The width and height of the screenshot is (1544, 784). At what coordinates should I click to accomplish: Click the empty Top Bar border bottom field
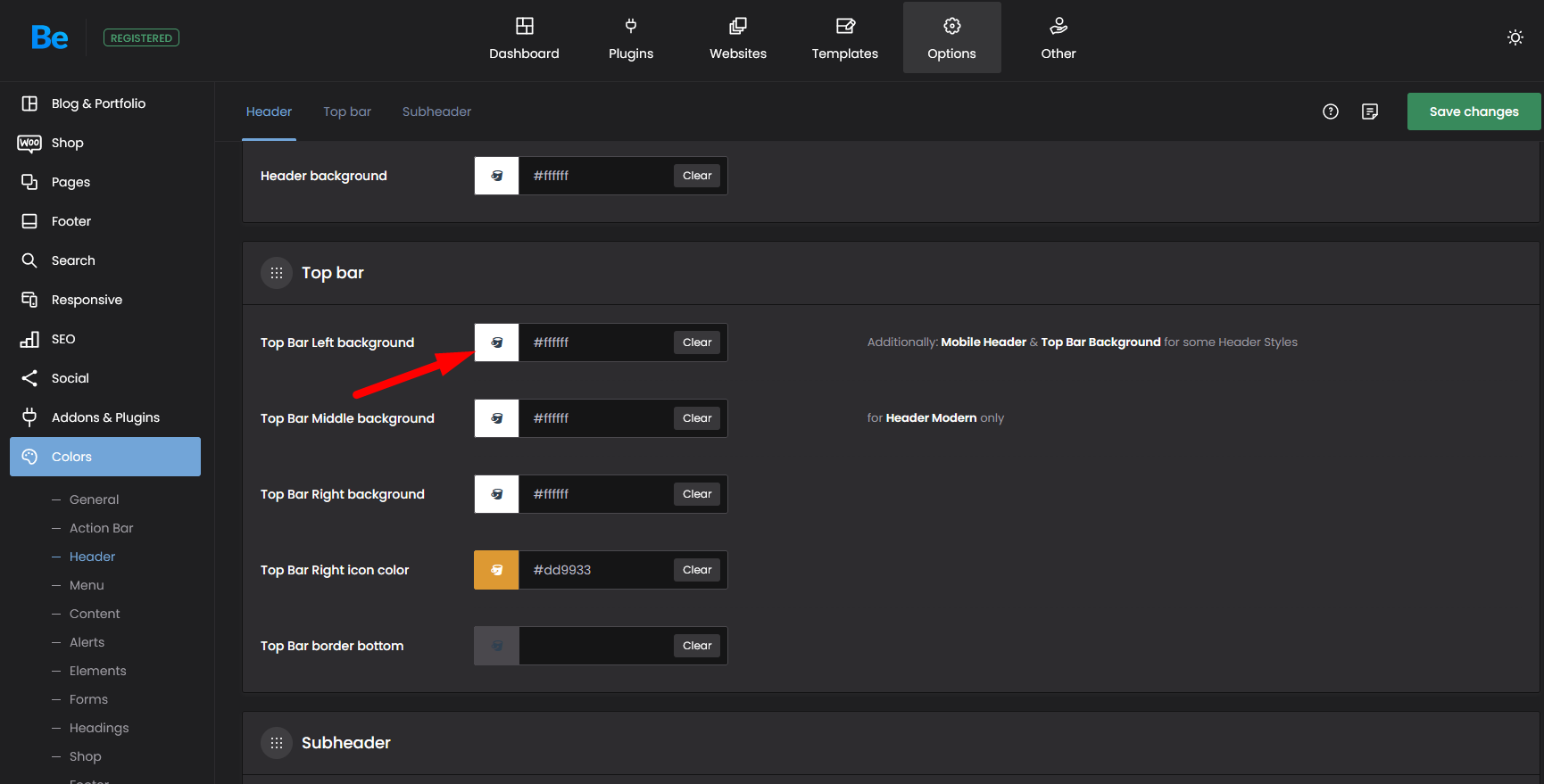coord(595,646)
